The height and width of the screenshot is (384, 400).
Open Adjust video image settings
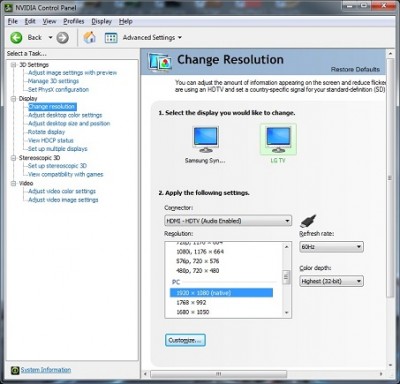63,200
